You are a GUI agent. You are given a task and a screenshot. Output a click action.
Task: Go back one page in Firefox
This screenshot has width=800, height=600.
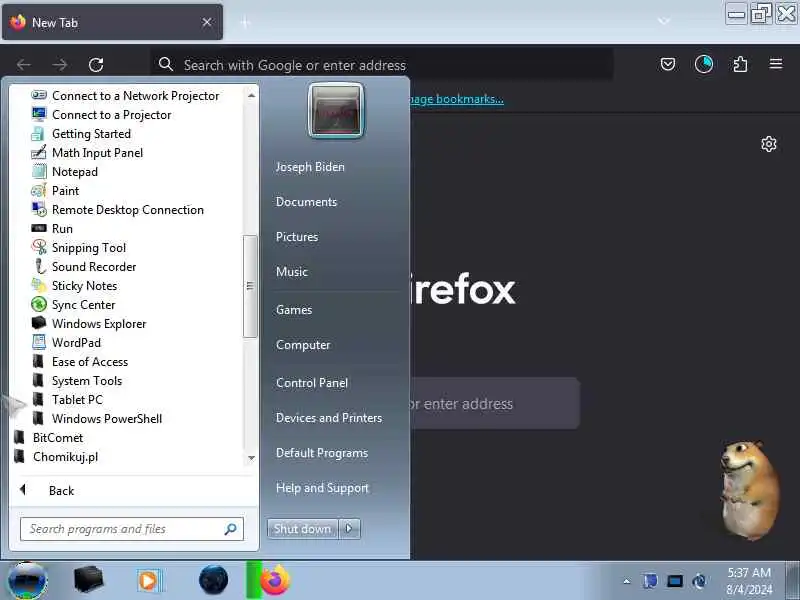pyautogui.click(x=23, y=65)
